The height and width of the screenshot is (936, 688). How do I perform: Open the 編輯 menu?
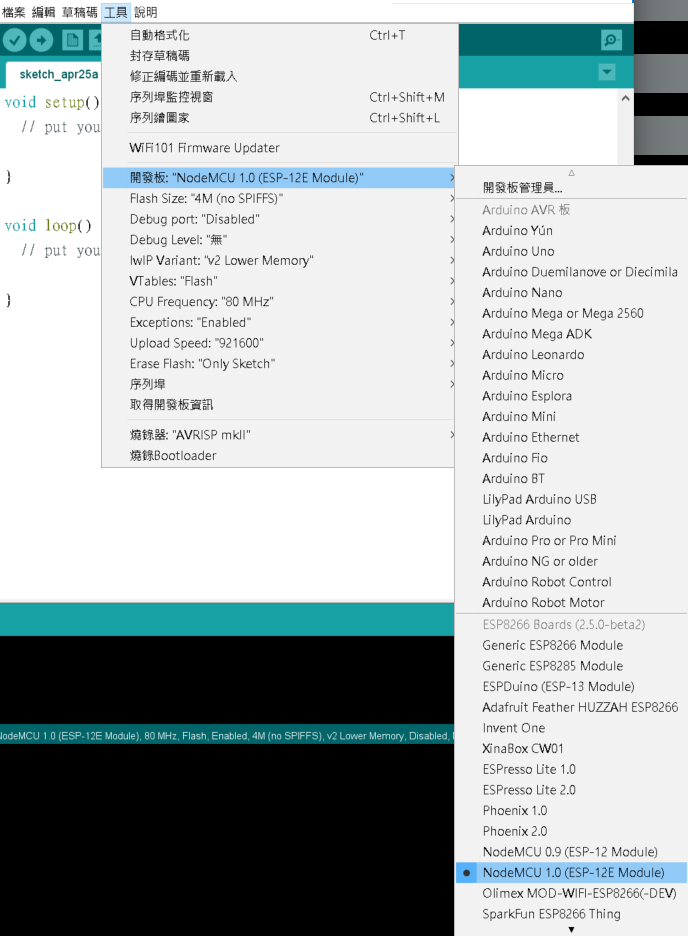44,12
